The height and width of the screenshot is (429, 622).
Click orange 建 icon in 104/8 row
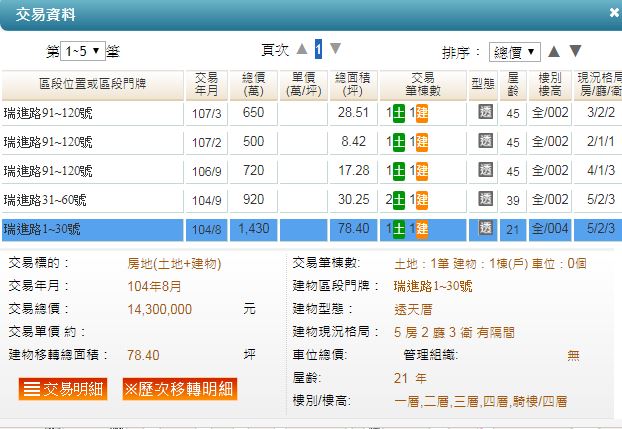[x=422, y=229]
